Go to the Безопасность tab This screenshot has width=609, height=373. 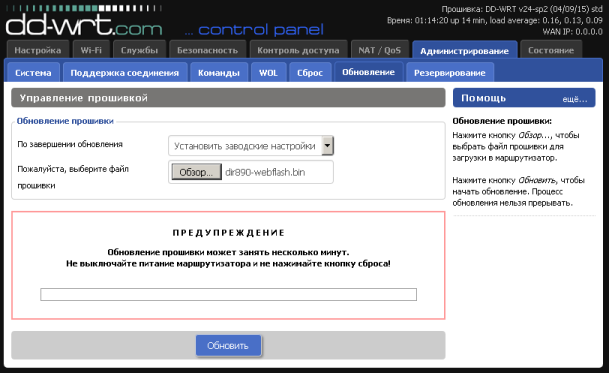click(x=207, y=50)
